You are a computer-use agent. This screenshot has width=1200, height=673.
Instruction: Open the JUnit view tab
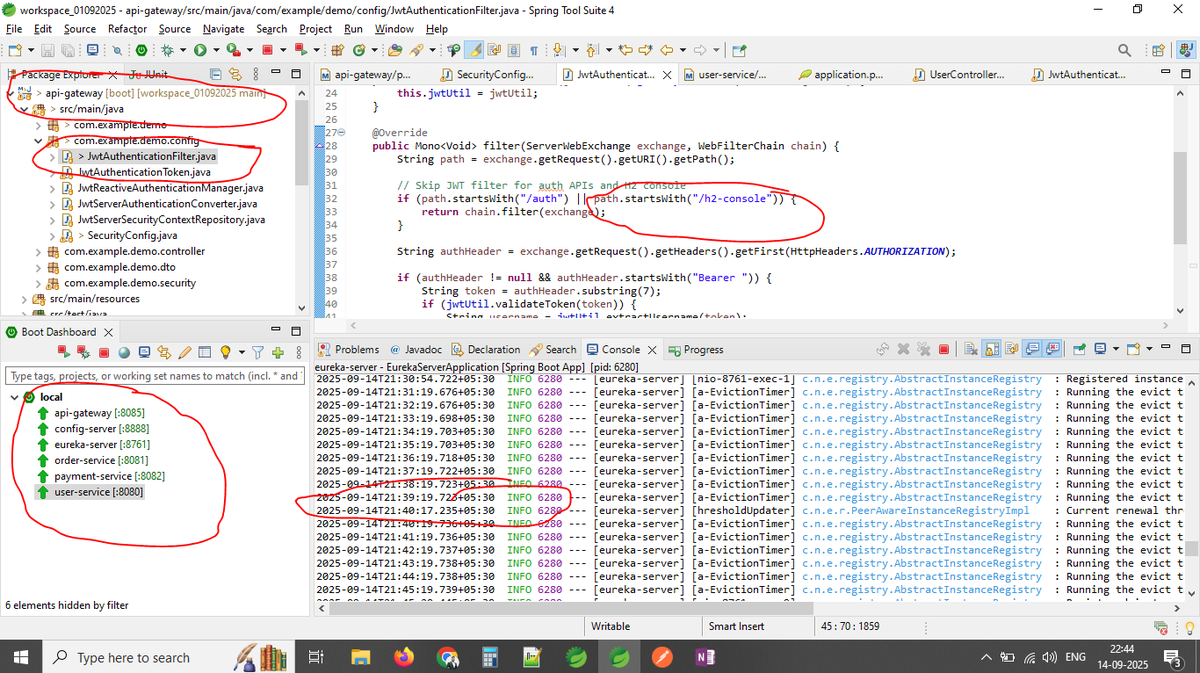(x=147, y=75)
